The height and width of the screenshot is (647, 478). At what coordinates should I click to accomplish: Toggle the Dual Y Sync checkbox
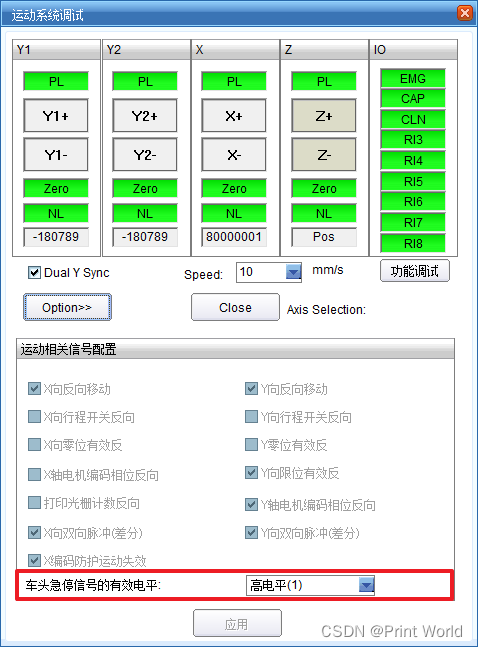(x=34, y=273)
